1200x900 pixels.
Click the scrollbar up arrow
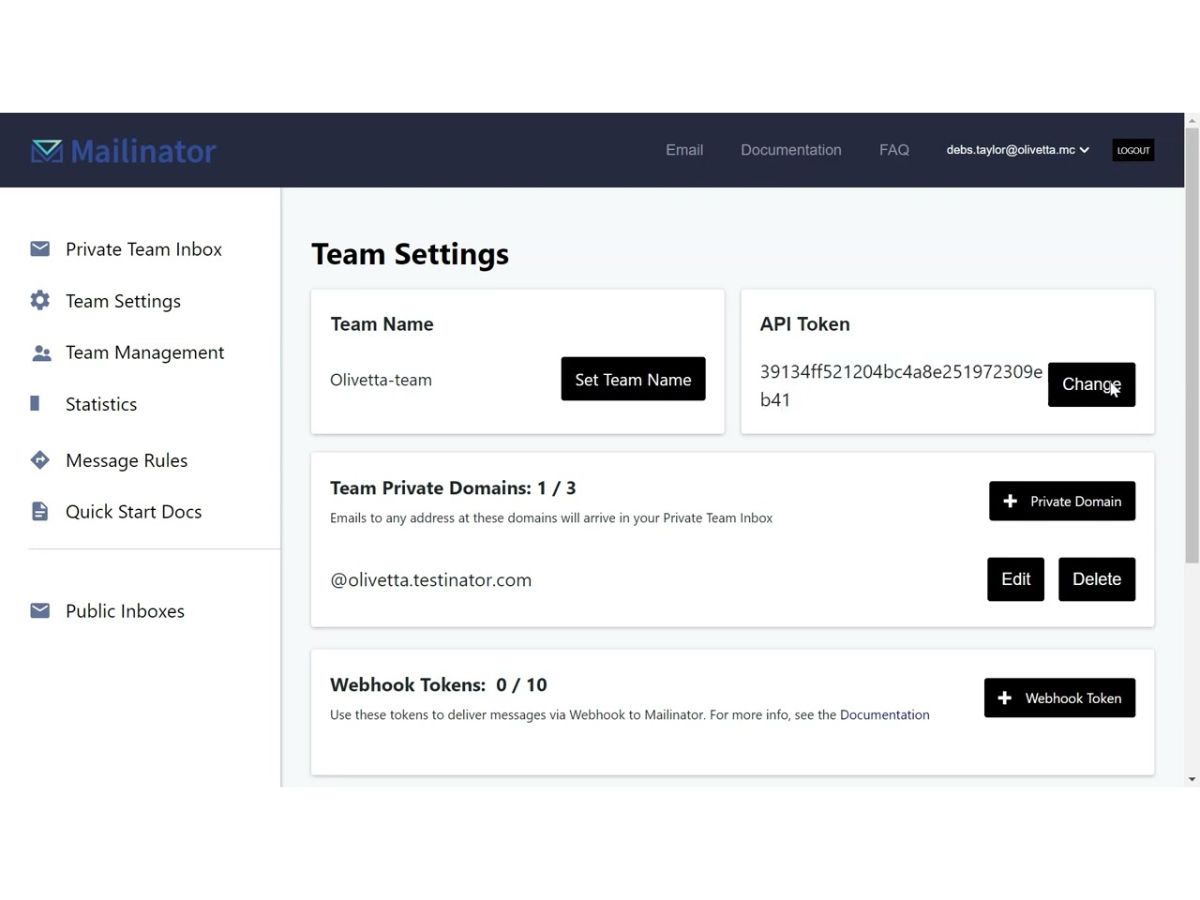[x=1191, y=120]
